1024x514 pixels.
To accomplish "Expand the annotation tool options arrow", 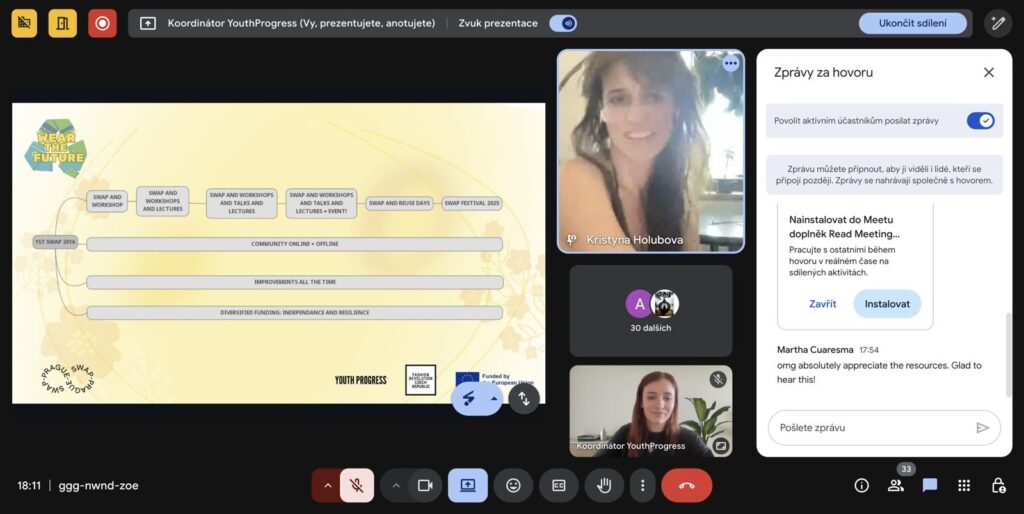I will click(x=493, y=398).
